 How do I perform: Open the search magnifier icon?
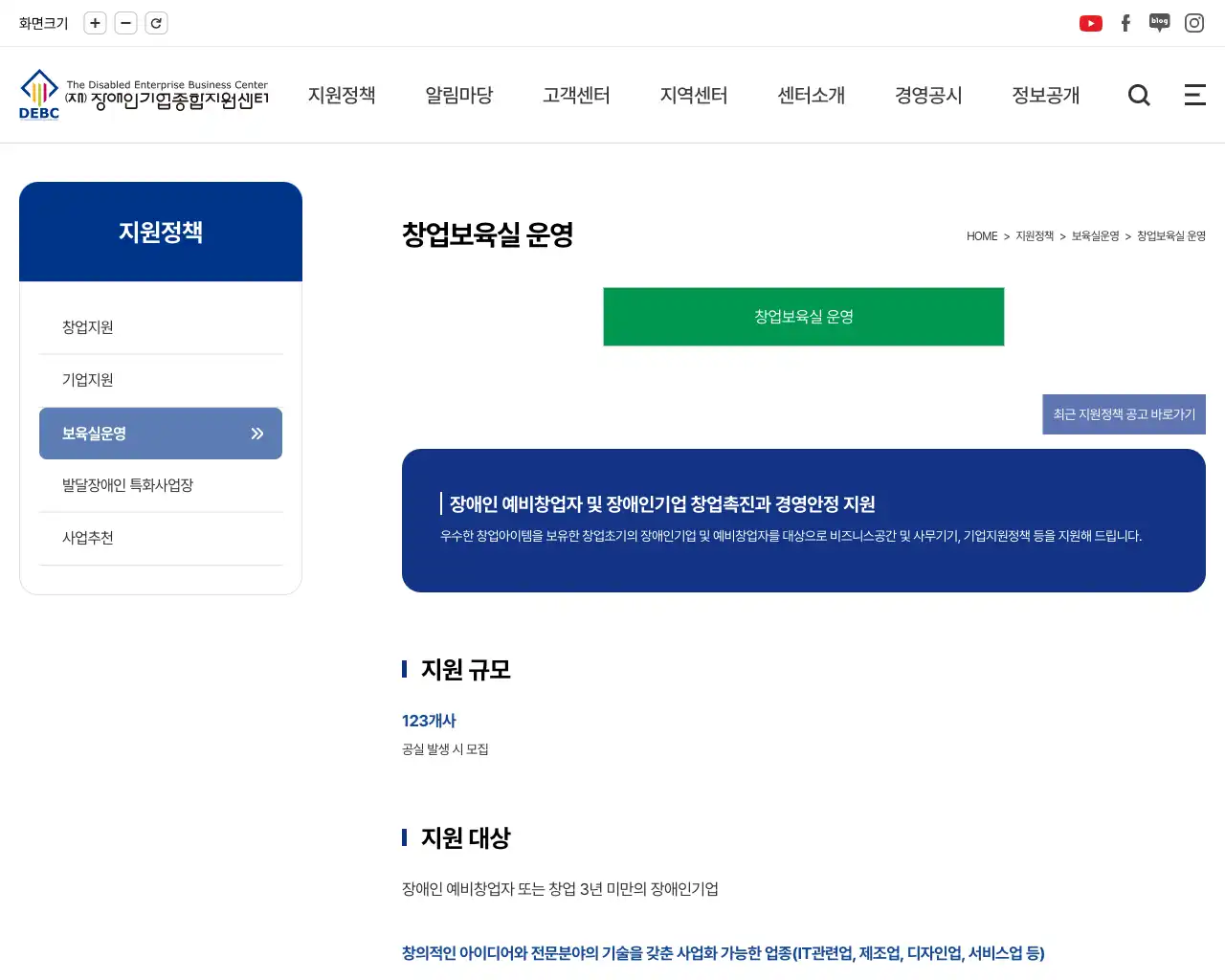pos(1139,95)
